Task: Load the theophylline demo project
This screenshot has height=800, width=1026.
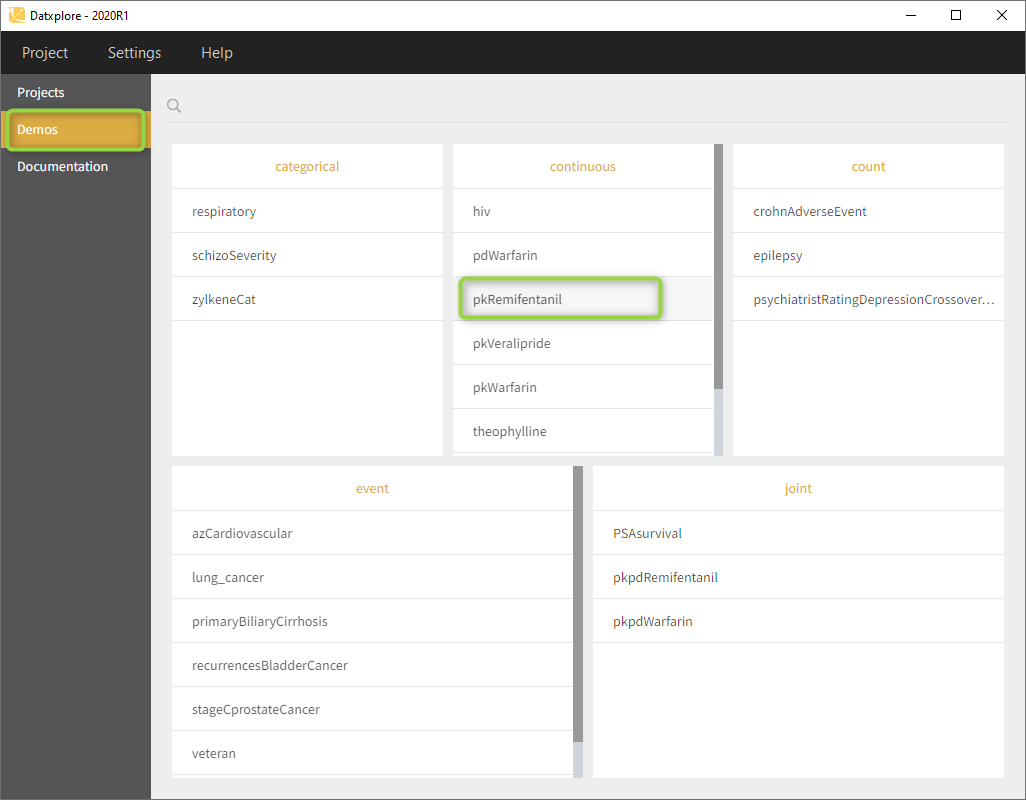Action: tap(510, 432)
